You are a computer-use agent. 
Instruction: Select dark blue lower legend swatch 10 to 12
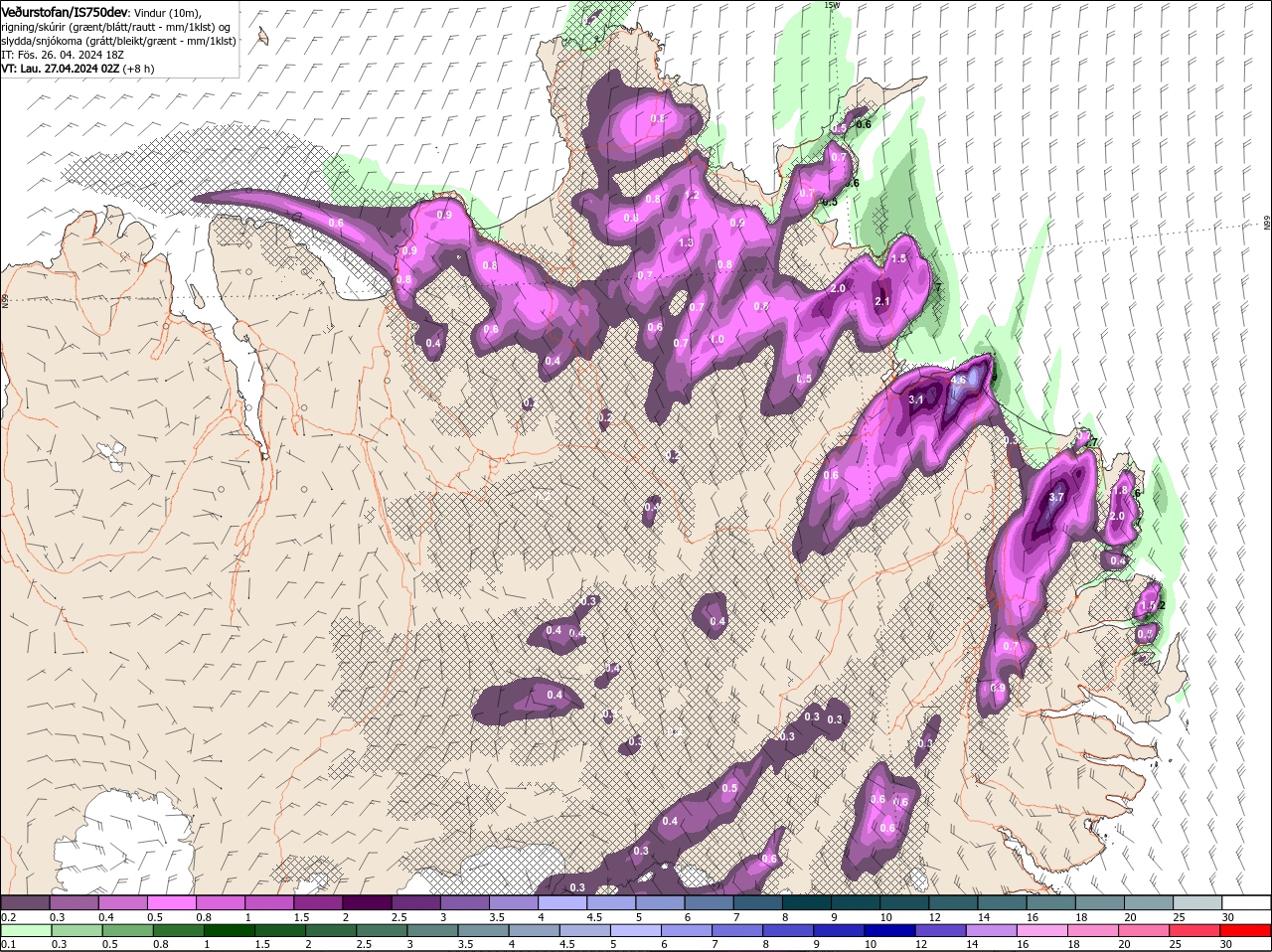tap(887, 930)
